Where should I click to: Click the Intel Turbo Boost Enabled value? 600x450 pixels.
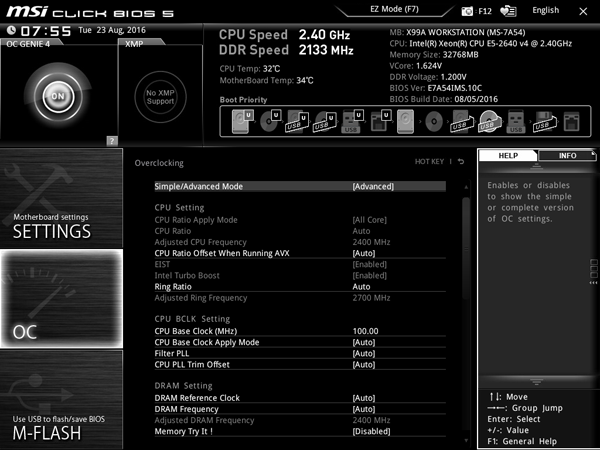pyautogui.click(x=369, y=276)
